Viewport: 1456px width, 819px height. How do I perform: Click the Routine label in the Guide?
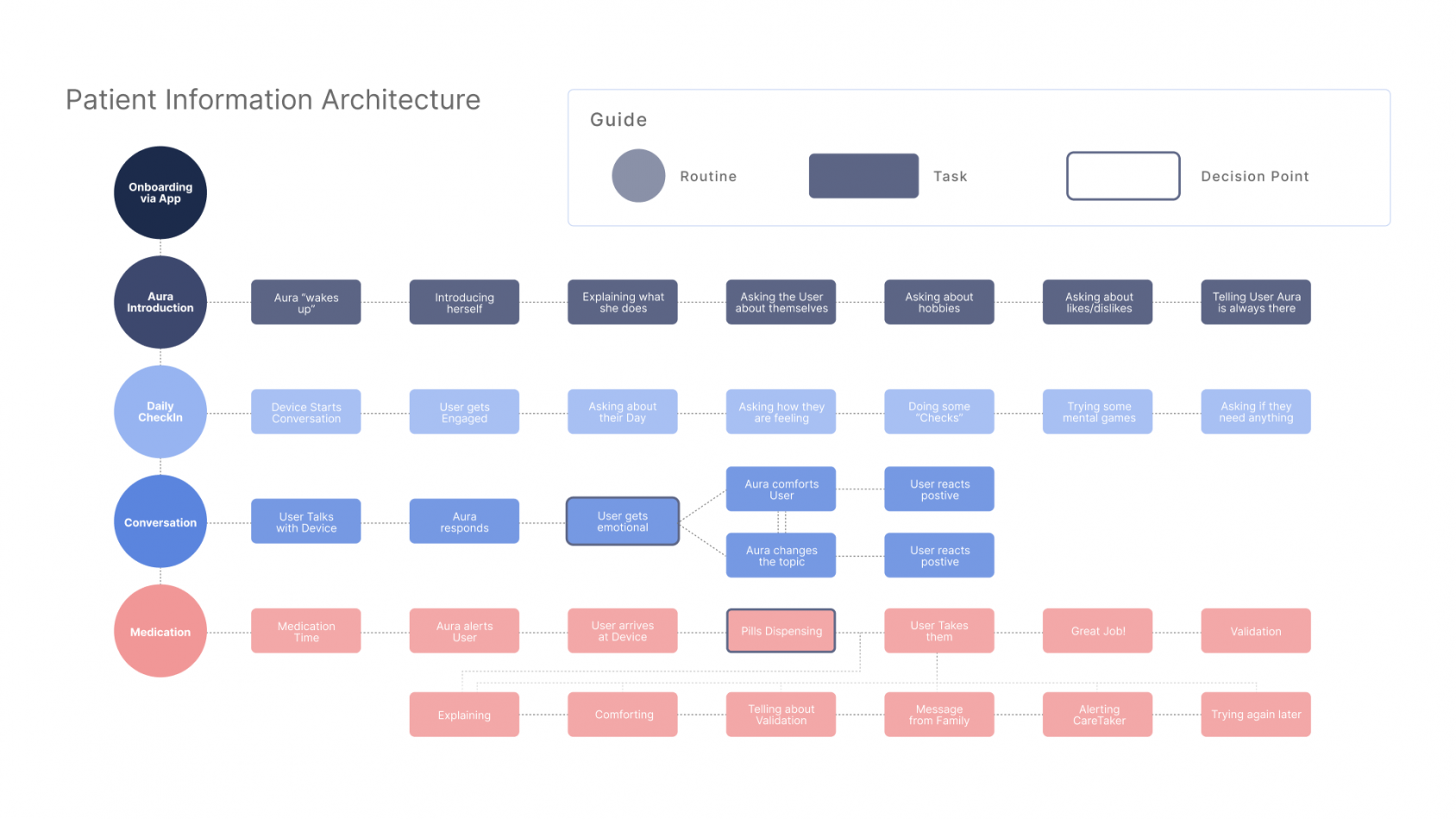point(708,176)
